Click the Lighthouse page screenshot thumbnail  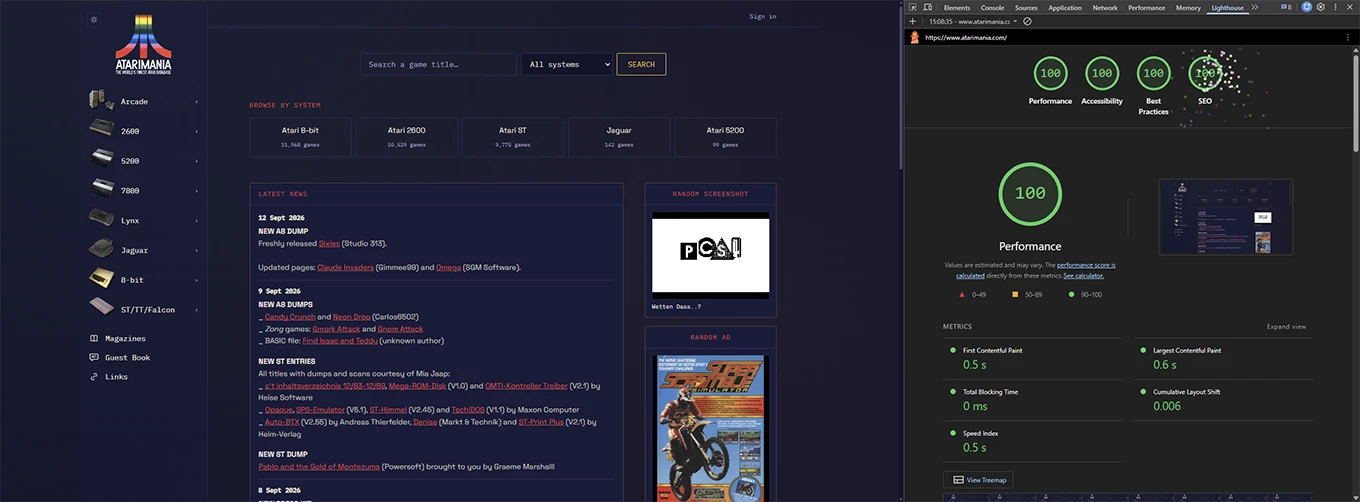pyautogui.click(x=1225, y=217)
